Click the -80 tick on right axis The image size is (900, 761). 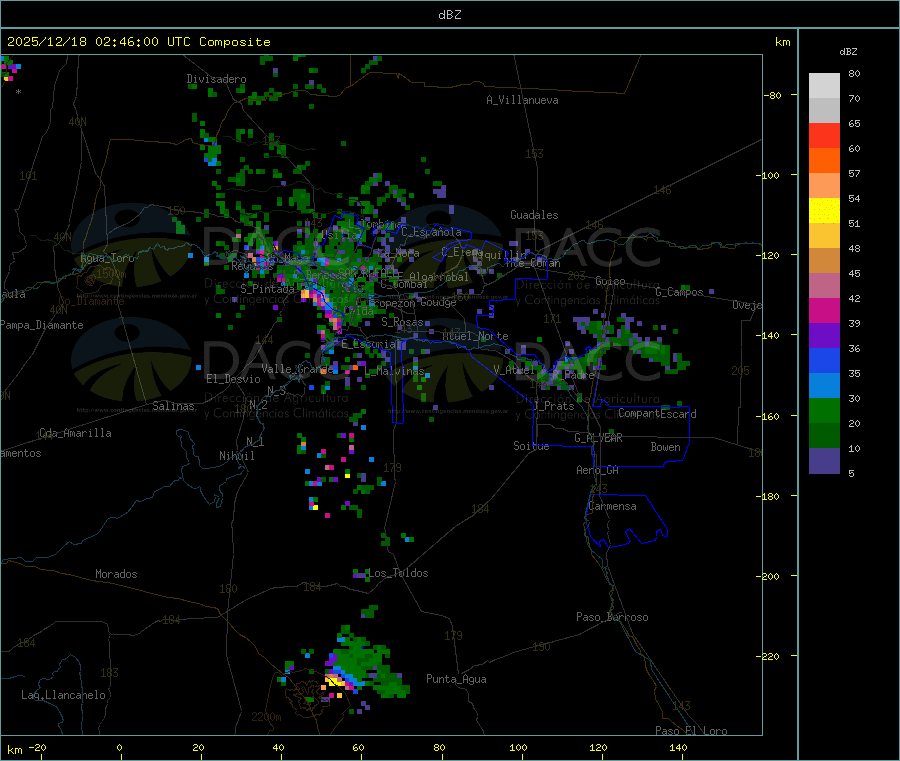(x=773, y=95)
